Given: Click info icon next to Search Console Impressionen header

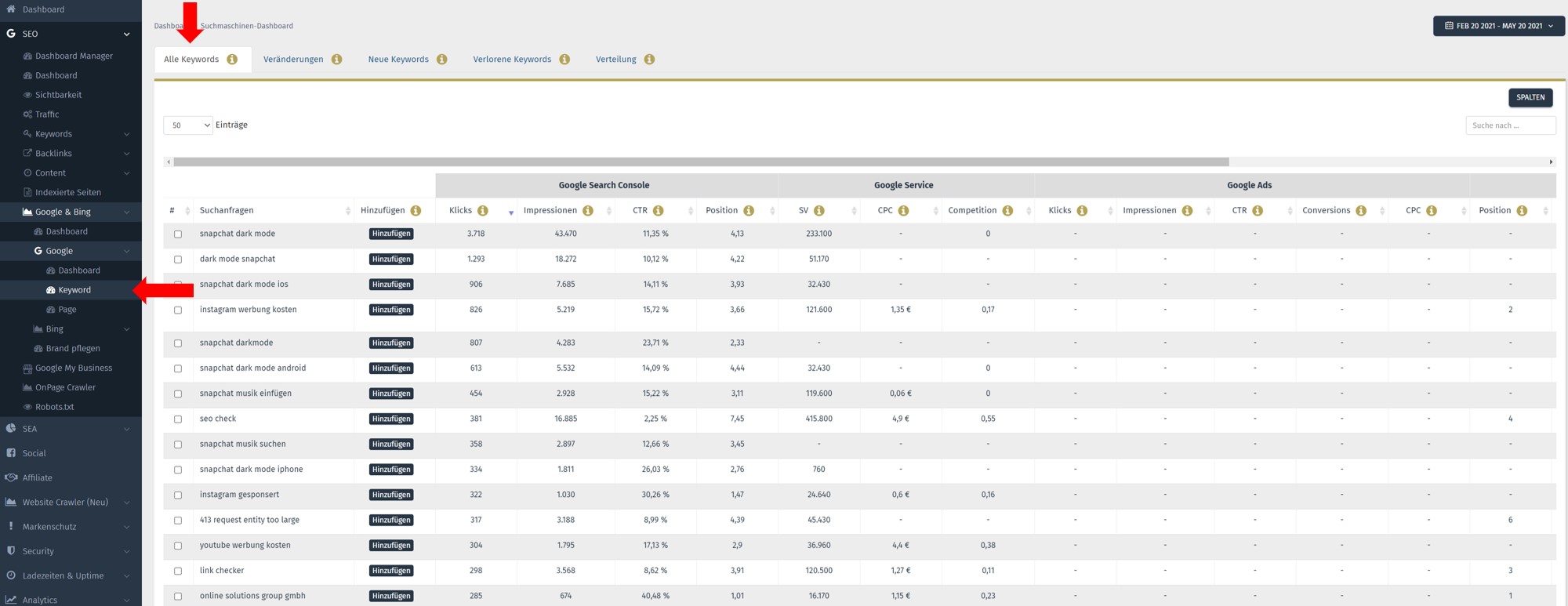Looking at the screenshot, I should (x=588, y=211).
